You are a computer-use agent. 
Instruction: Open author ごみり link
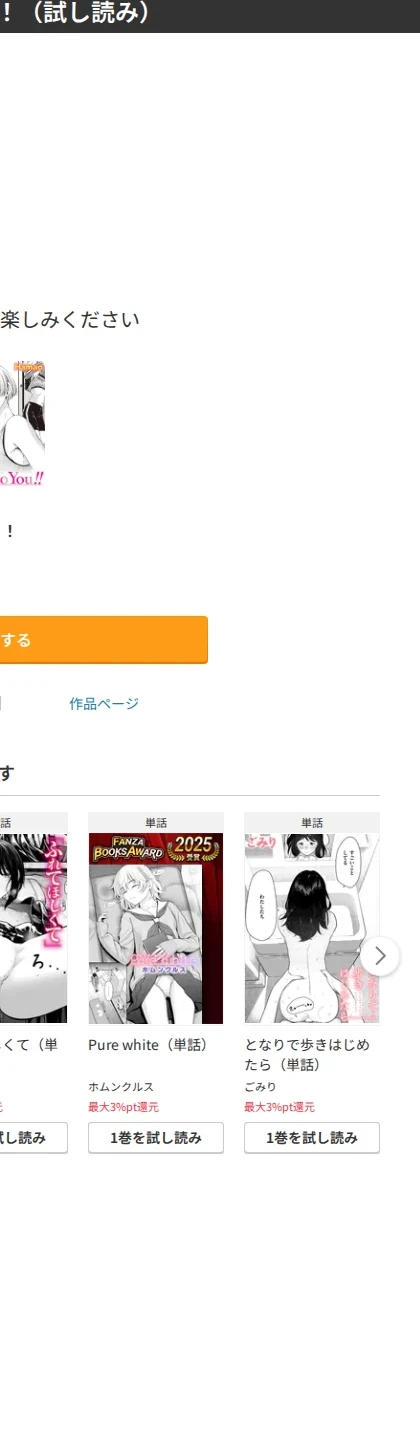point(260,1087)
